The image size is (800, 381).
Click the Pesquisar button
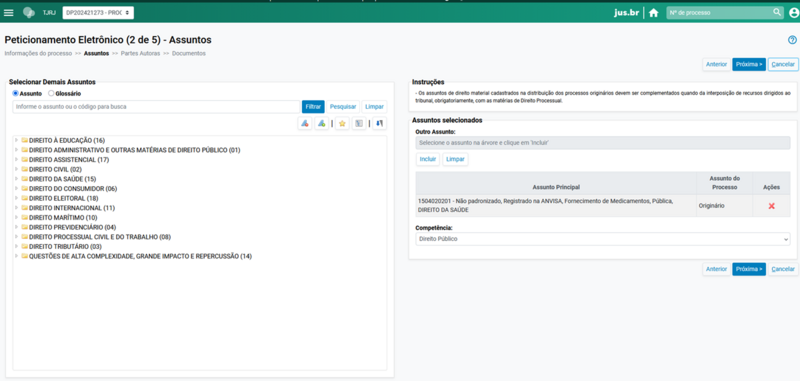click(x=343, y=107)
